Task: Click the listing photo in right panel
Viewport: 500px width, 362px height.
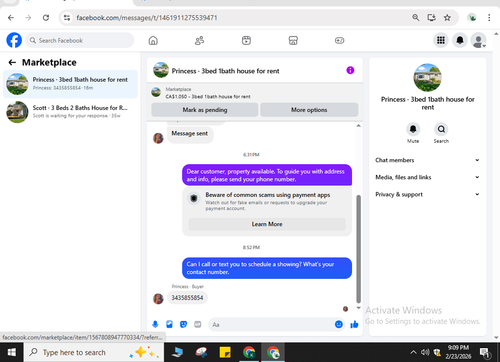Action: point(427,78)
